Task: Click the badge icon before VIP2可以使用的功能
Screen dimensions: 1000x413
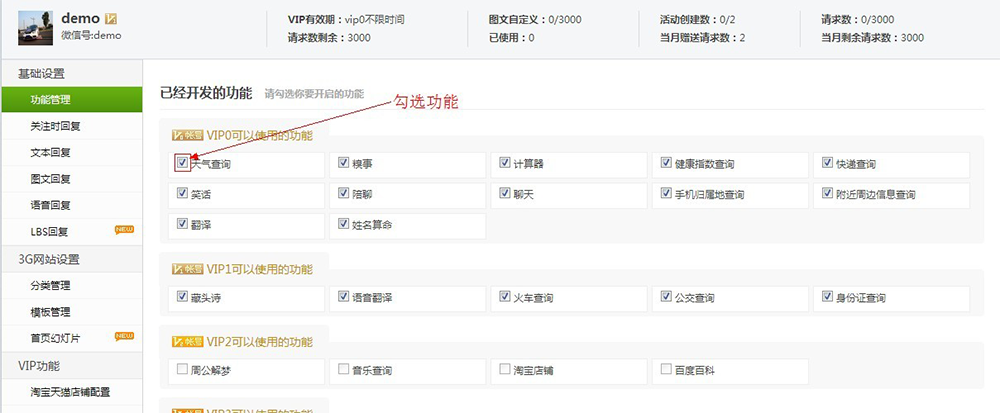Action: 188,342
